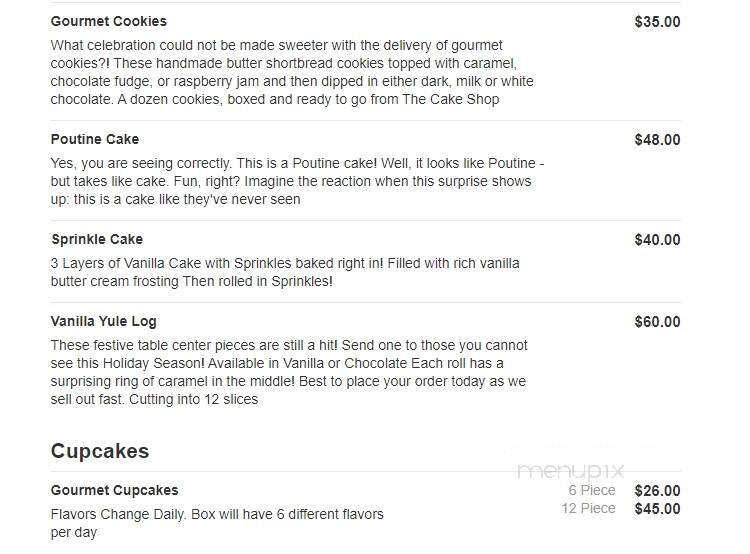Click the $45.00 twelve-piece cupcake price
The height and width of the screenshot is (554, 750).
coord(657,509)
